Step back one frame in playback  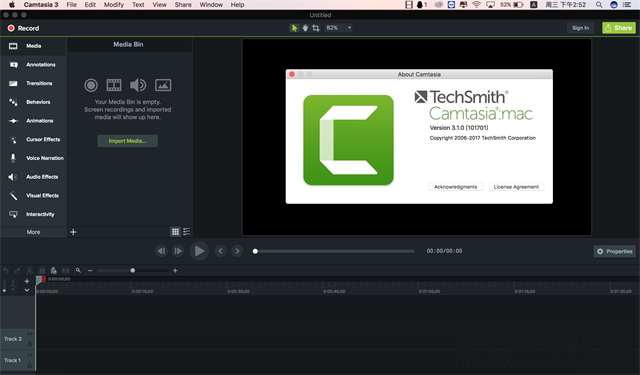click(x=161, y=251)
